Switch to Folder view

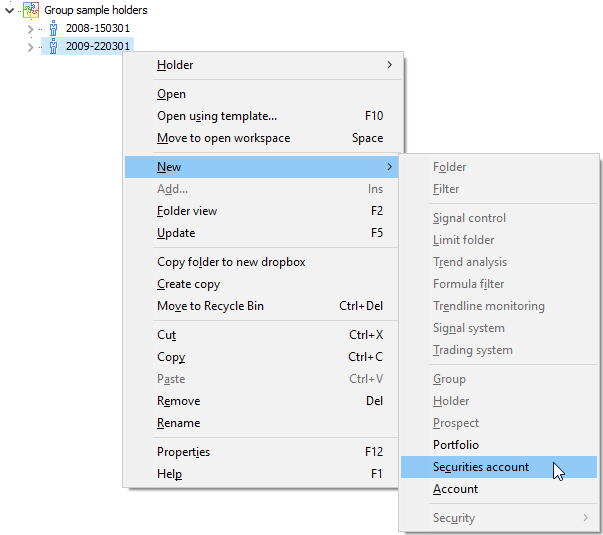coord(187,211)
